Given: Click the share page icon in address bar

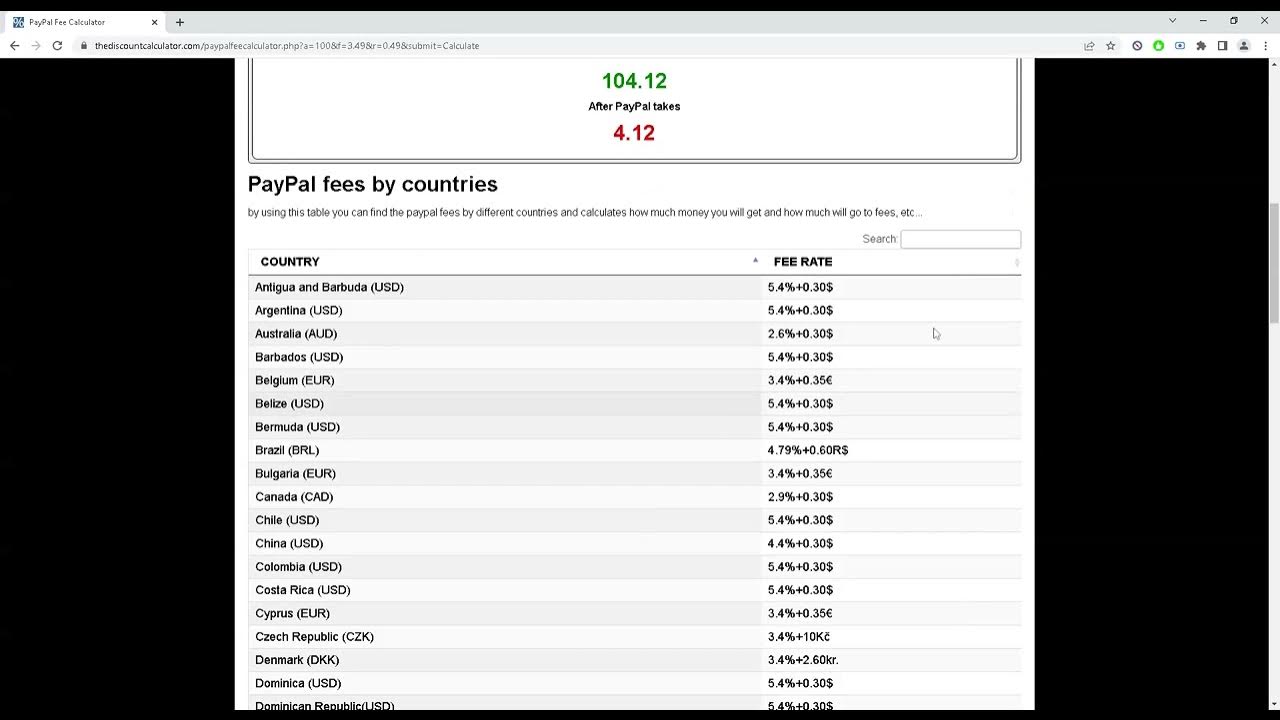Looking at the screenshot, I should click(1089, 46).
